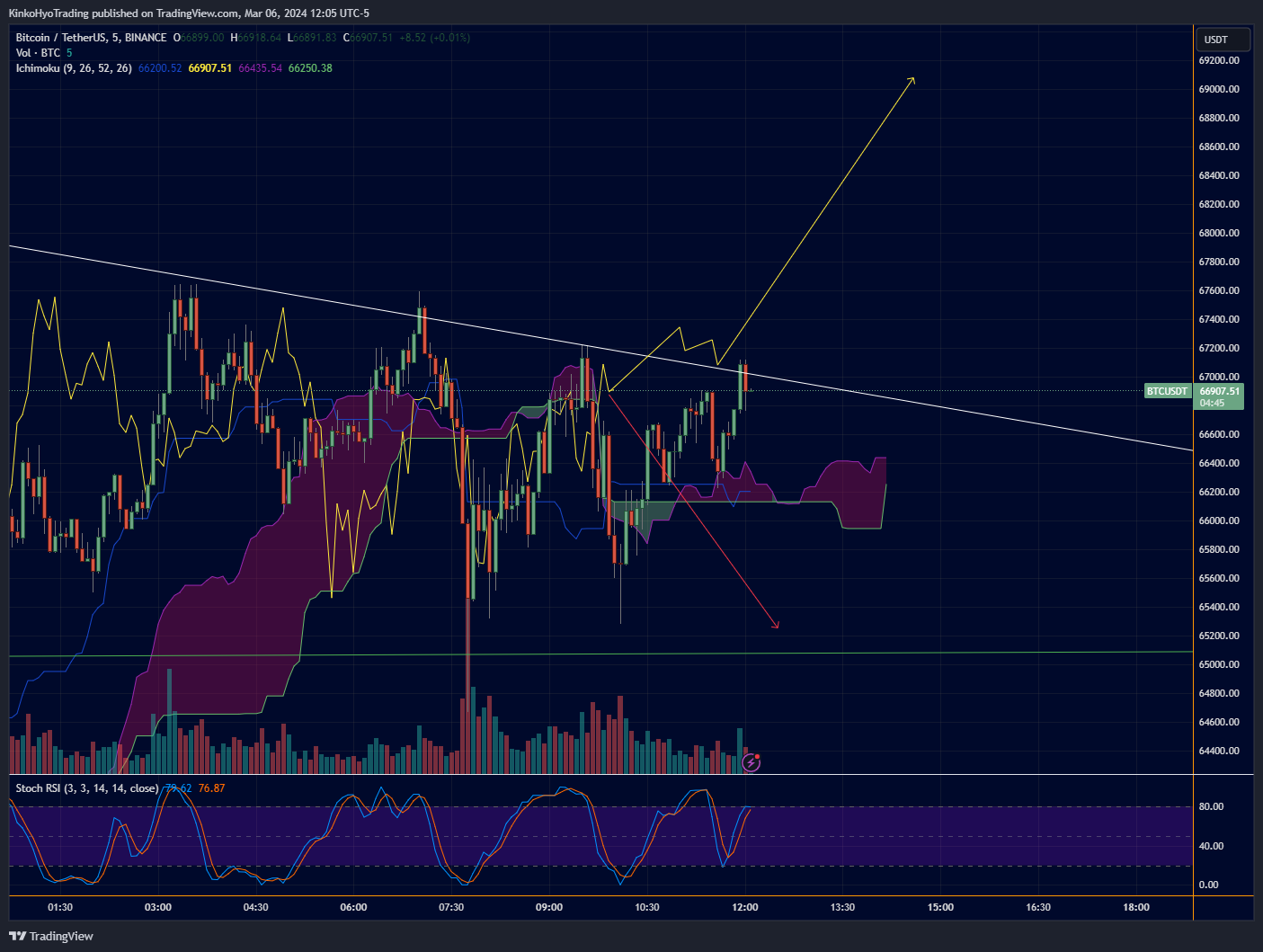This screenshot has width=1263, height=952.
Task: Click the 18:00 time axis label
Action: 1136,907
